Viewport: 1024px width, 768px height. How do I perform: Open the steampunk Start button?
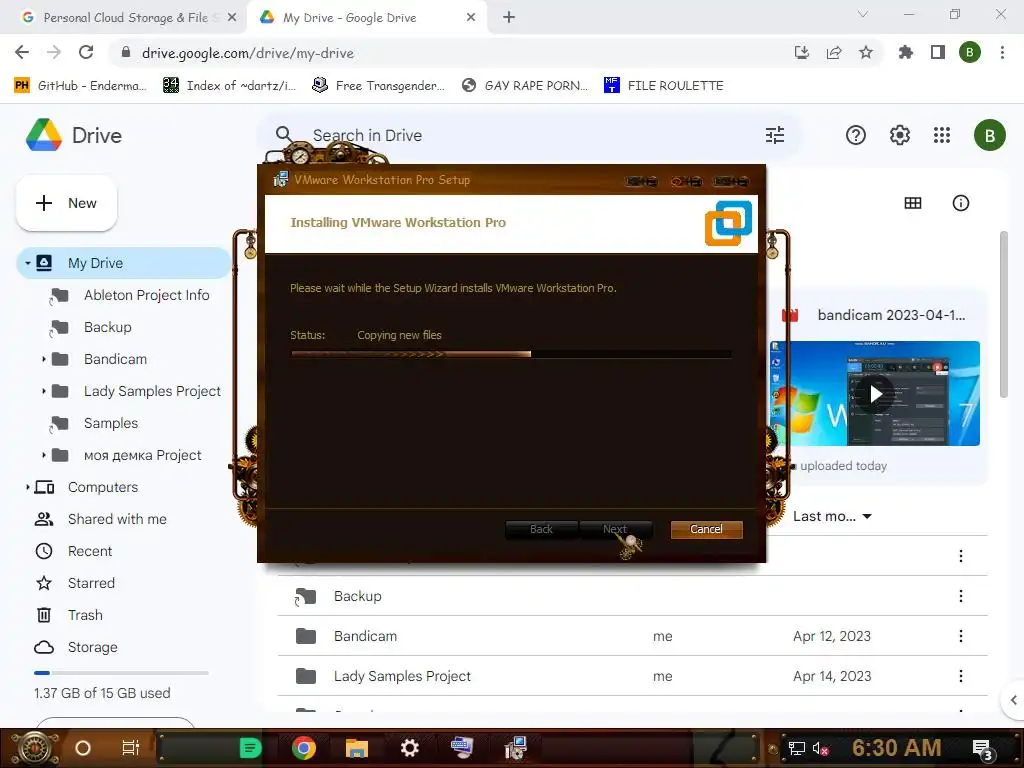[x=35, y=748]
